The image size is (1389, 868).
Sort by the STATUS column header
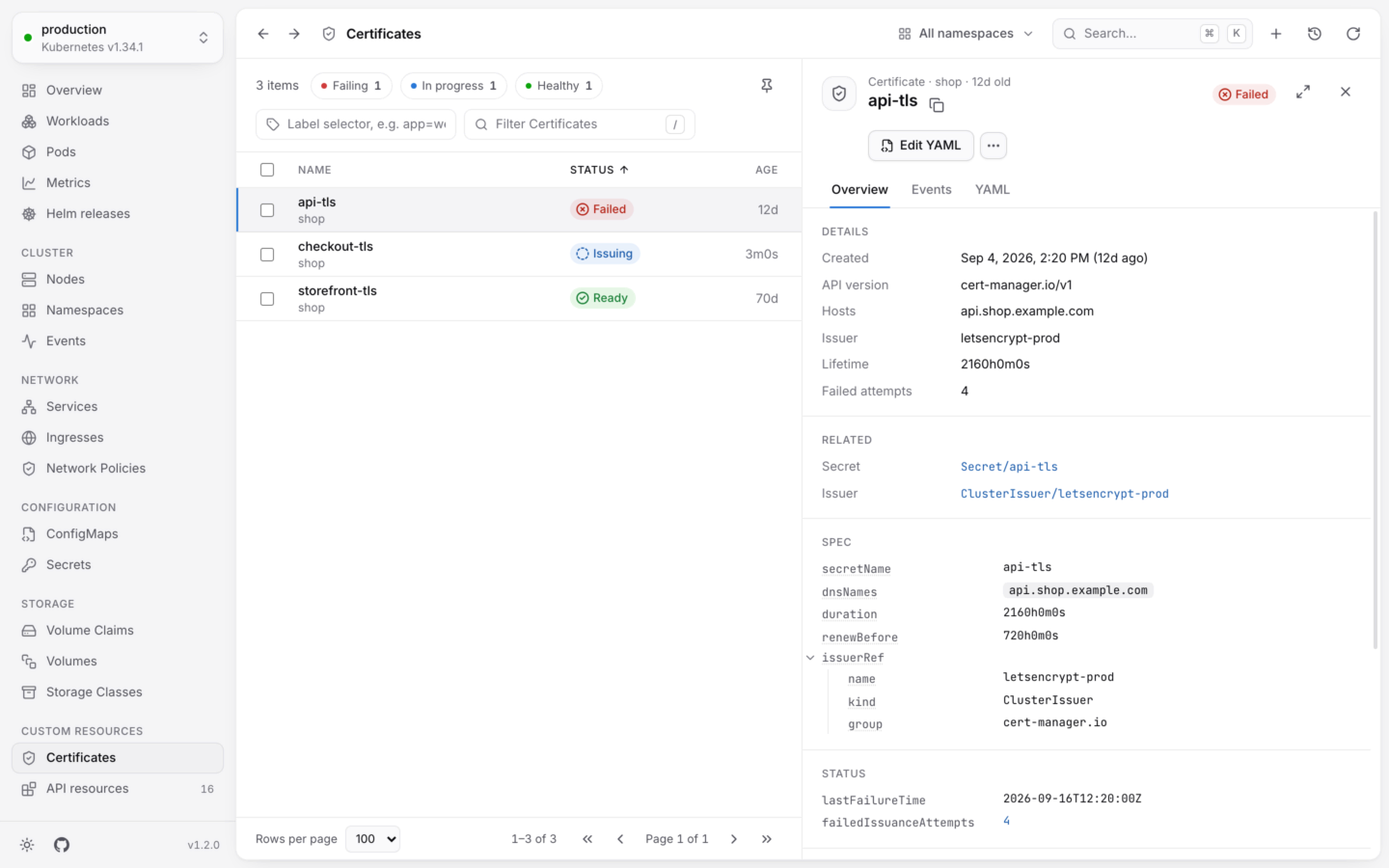click(x=599, y=170)
